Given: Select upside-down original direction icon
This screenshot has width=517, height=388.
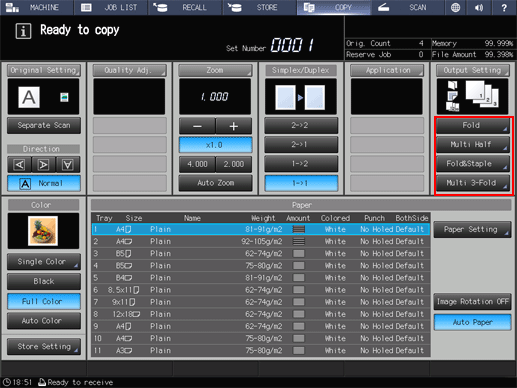Looking at the screenshot, I should [x=68, y=165].
